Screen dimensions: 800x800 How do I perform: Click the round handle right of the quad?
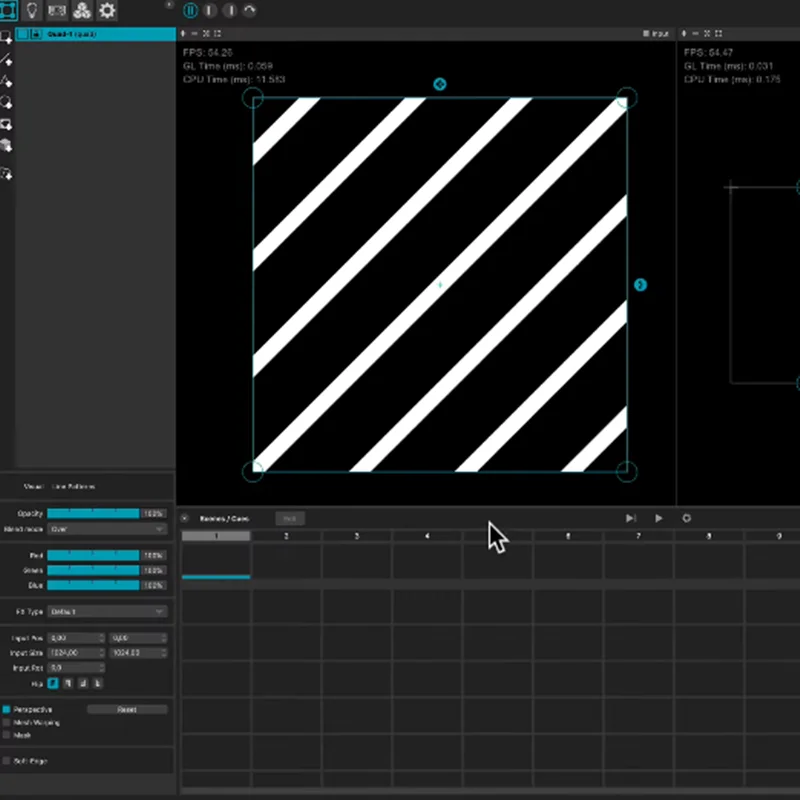(640, 285)
